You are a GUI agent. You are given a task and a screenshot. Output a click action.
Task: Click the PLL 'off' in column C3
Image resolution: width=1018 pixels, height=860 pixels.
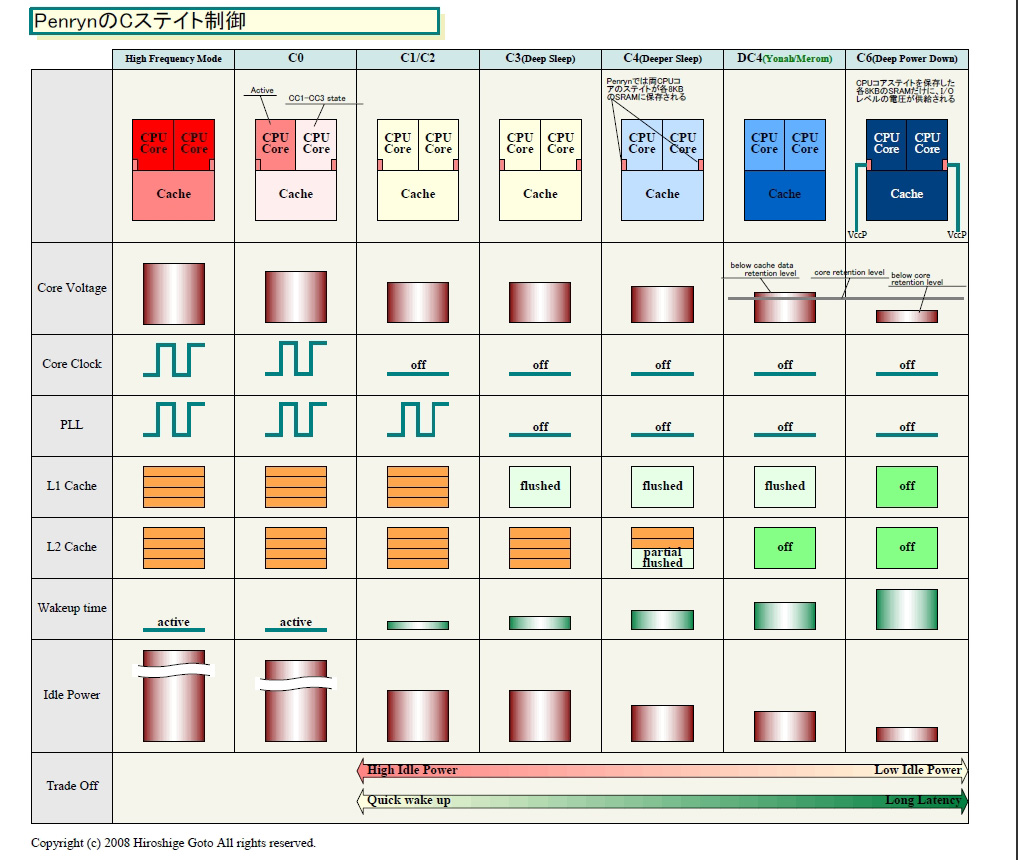[540, 428]
